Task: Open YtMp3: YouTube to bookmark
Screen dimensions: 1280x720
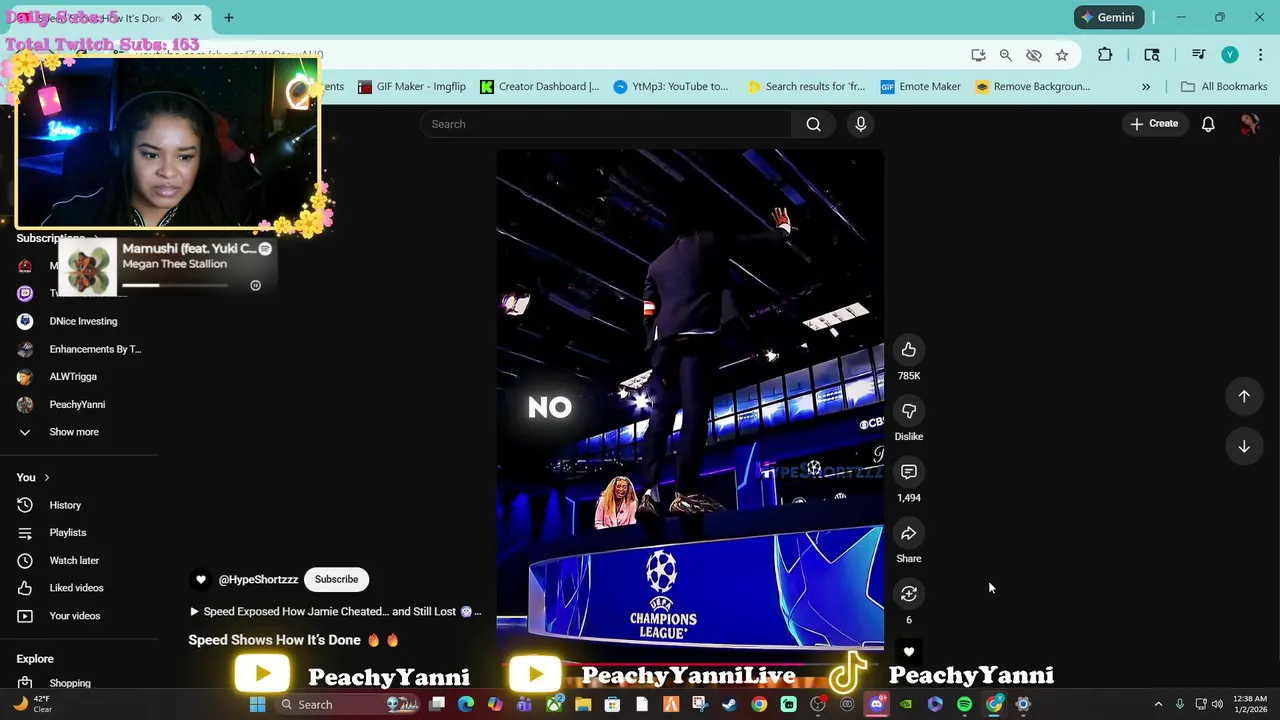Action: pyautogui.click(x=671, y=87)
